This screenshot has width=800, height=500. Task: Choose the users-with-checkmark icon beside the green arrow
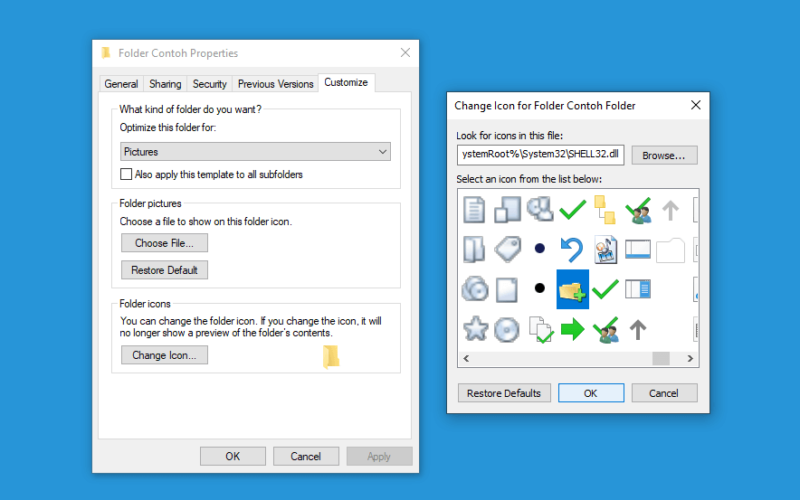tap(606, 330)
